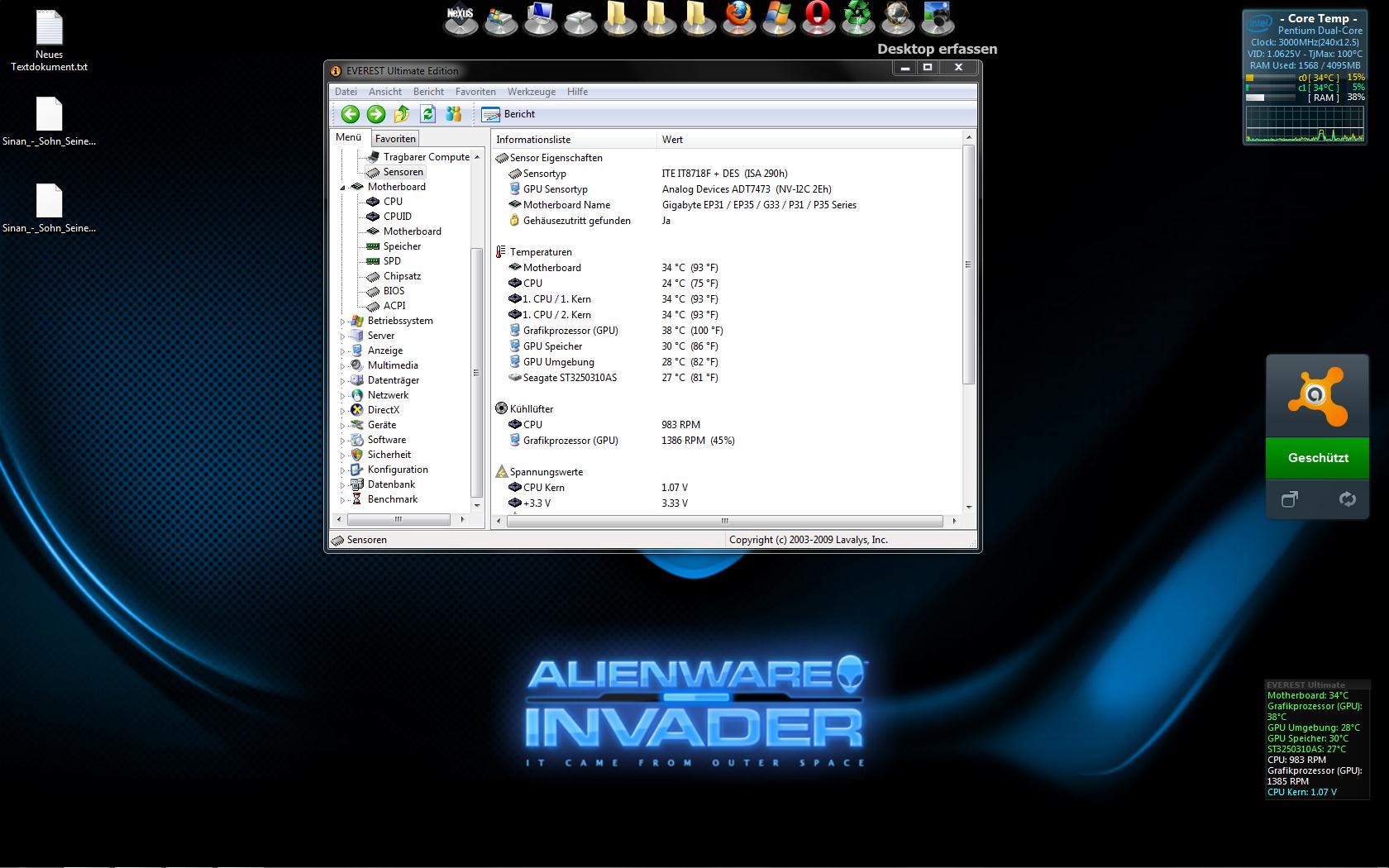Click the Geschützt green avast button

point(1318,458)
